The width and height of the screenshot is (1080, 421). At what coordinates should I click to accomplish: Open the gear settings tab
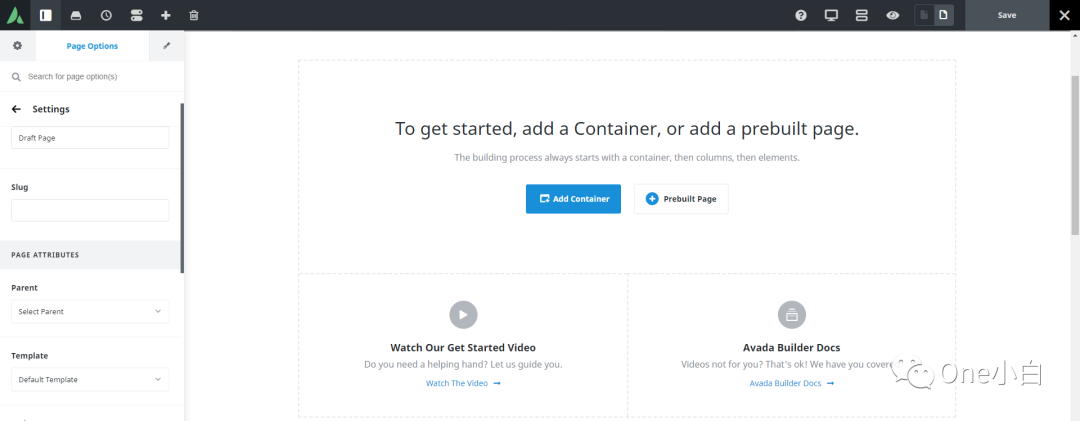coord(17,46)
